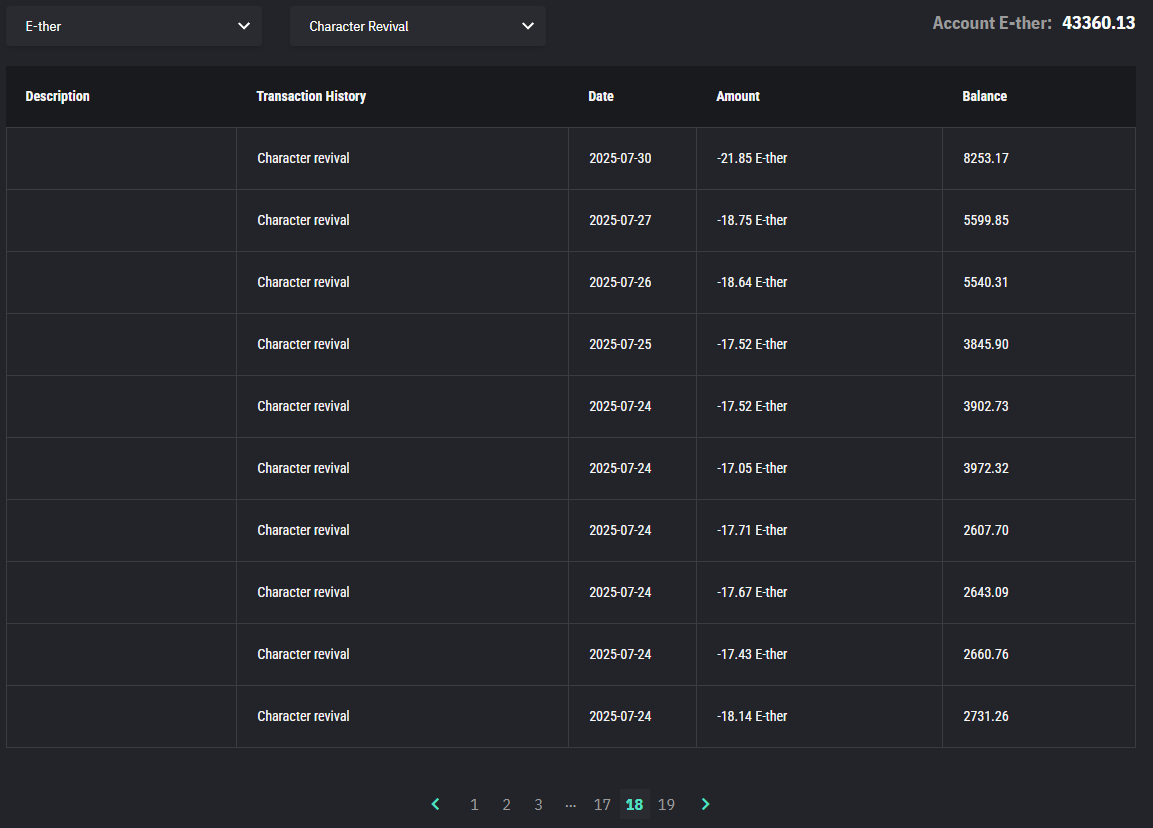Select the -18.64 E-ther amount
This screenshot has height=828, width=1153.
coord(752,282)
